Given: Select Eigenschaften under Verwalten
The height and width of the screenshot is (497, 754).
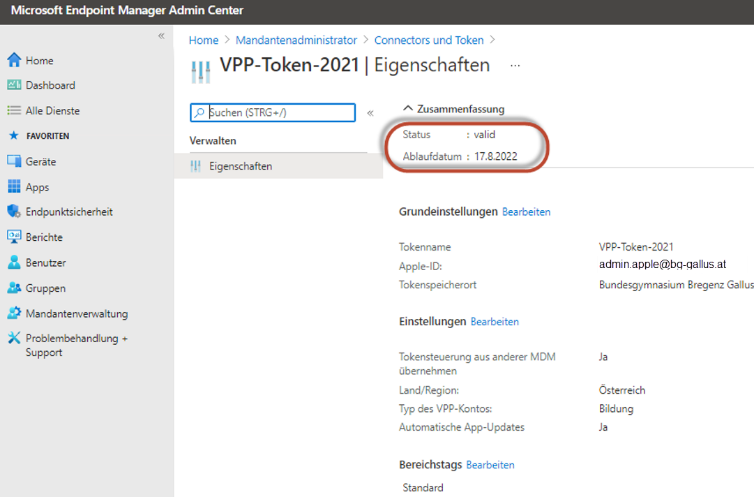Looking at the screenshot, I should tap(241, 166).
